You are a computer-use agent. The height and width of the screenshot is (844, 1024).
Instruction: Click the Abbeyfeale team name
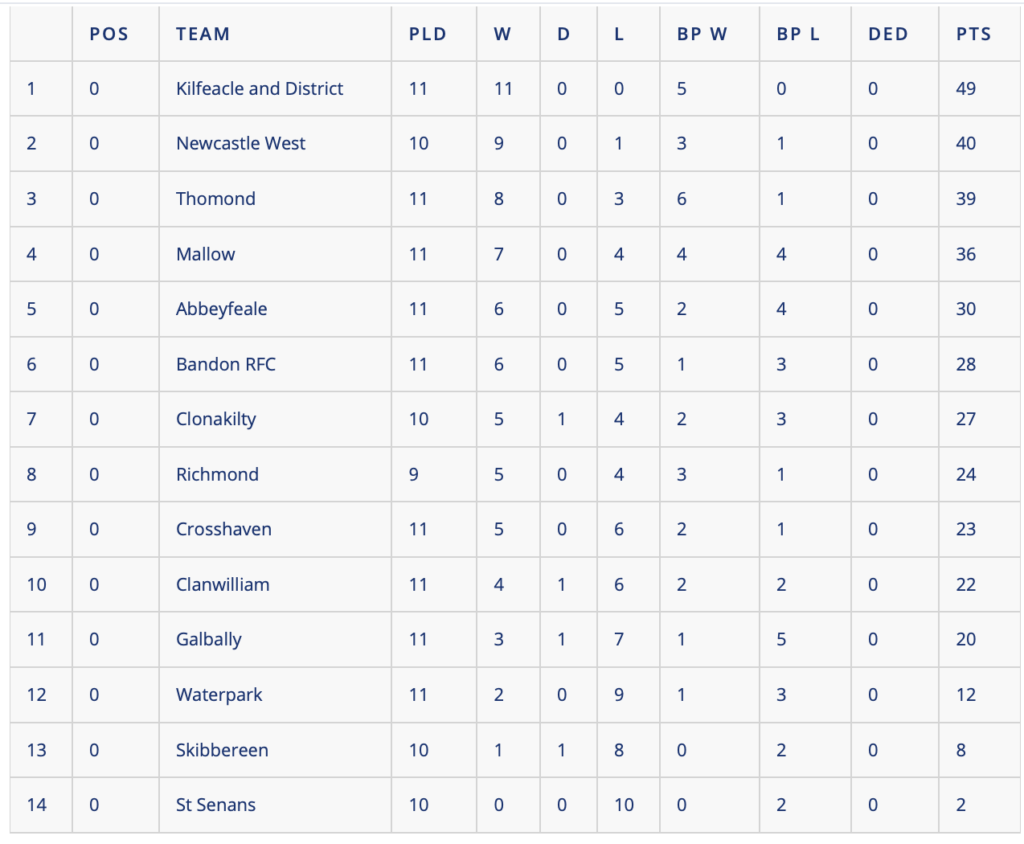(221, 309)
